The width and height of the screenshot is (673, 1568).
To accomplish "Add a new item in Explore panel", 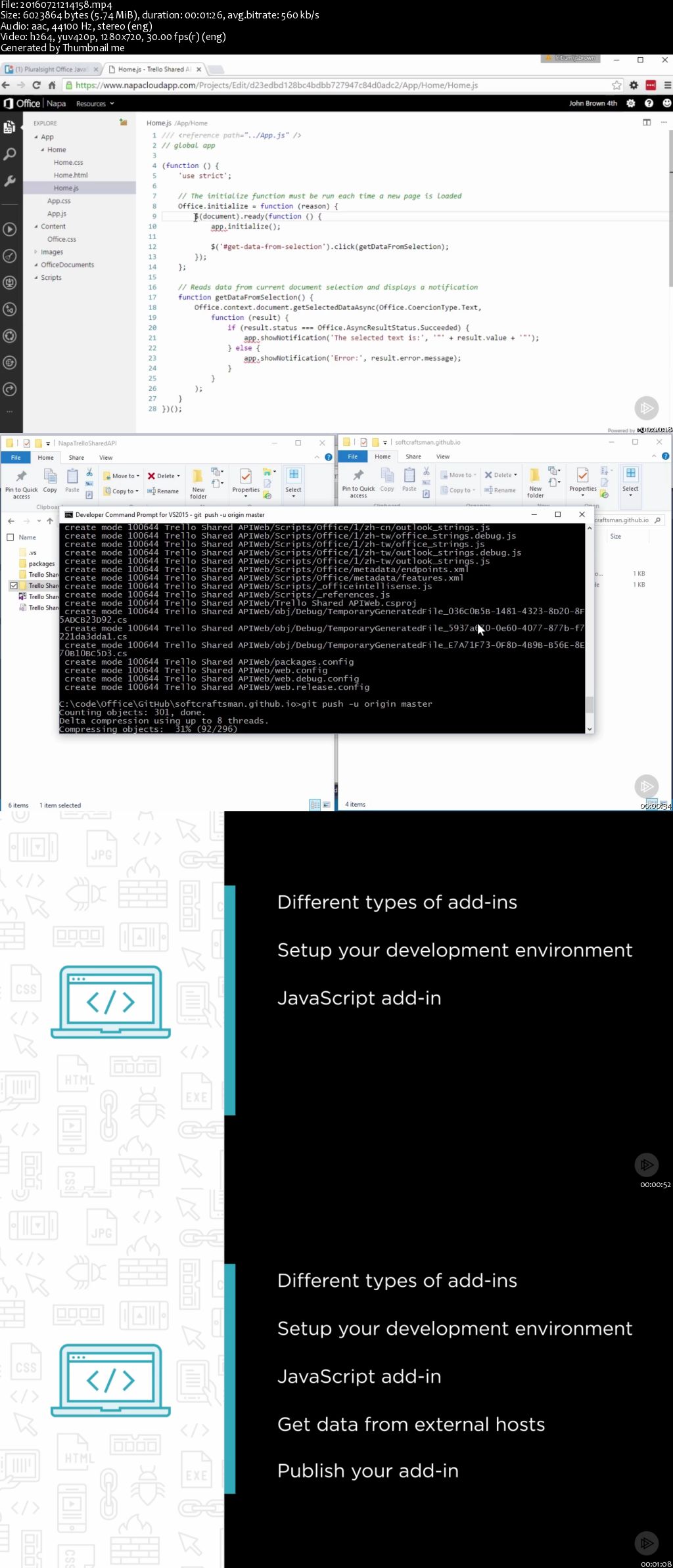I will (123, 122).
